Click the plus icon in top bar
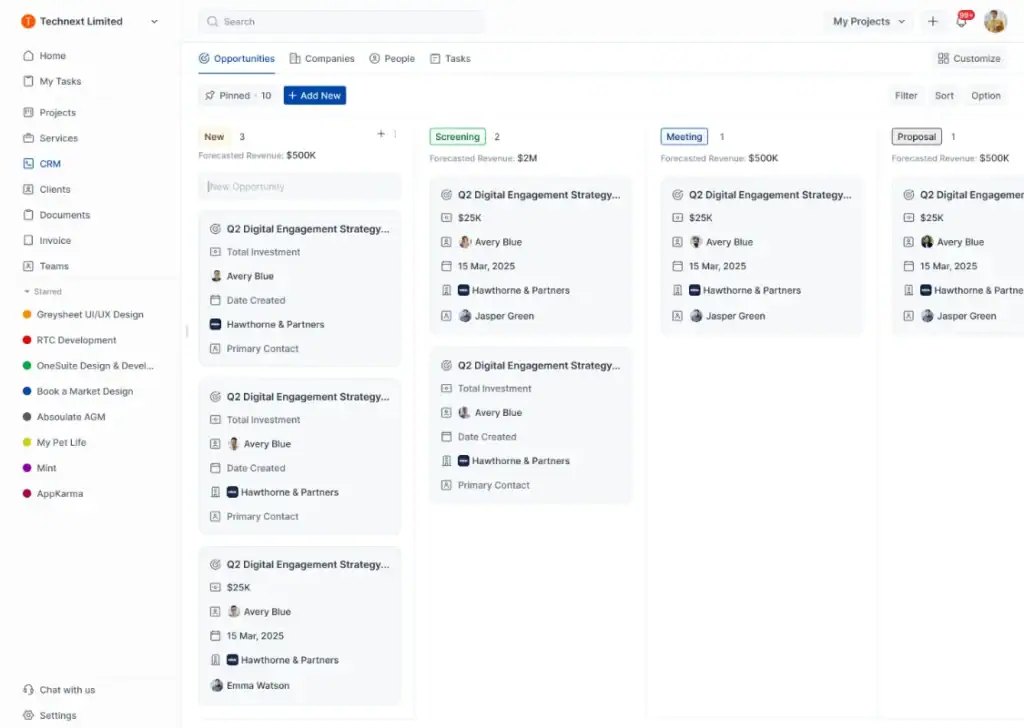This screenshot has width=1024, height=728. click(x=933, y=21)
